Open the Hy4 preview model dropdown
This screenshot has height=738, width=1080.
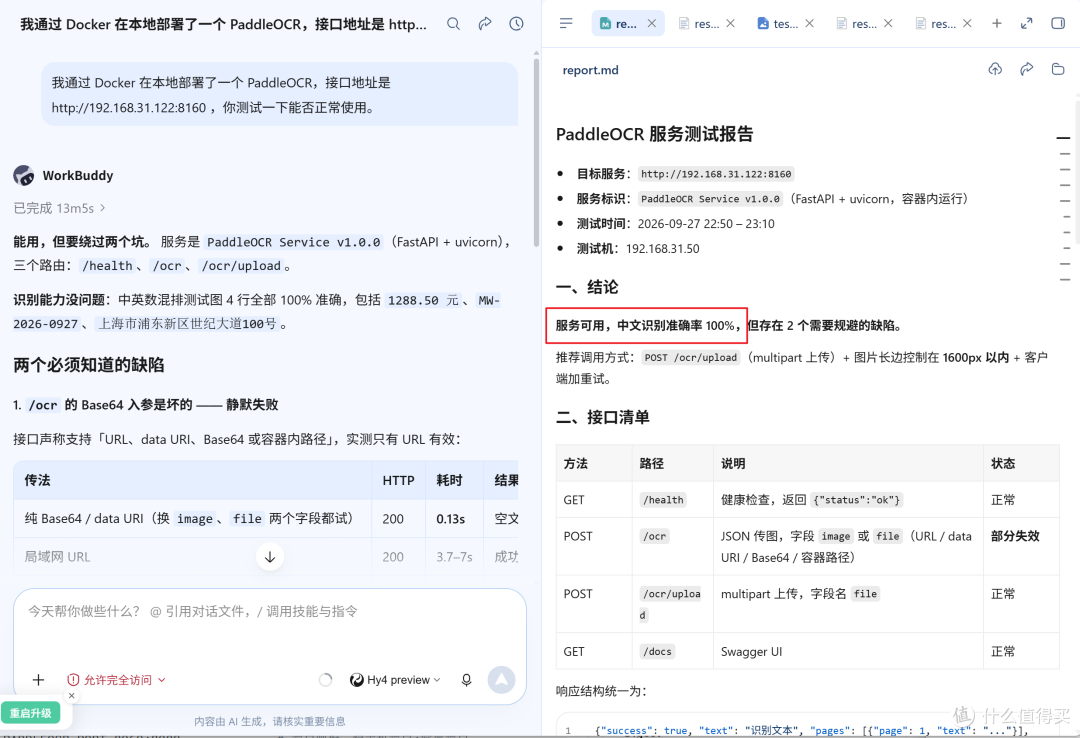tap(395, 680)
